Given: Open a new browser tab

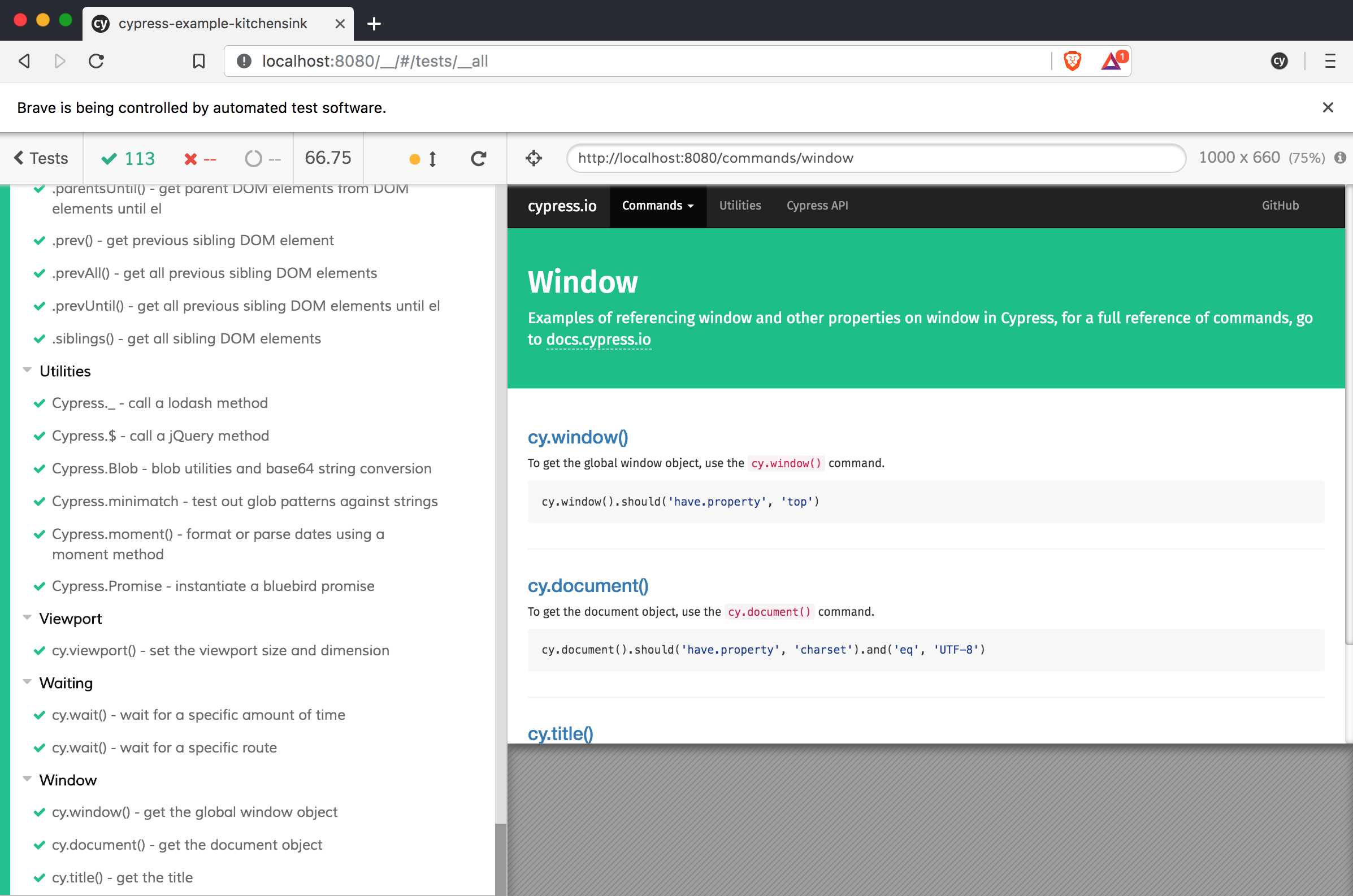Looking at the screenshot, I should (x=374, y=23).
